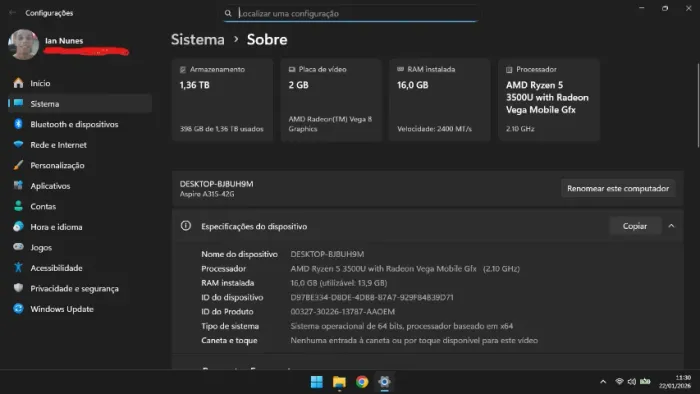Click Ian Nunes profile picture
The width and height of the screenshot is (700, 394).
tap(24, 44)
